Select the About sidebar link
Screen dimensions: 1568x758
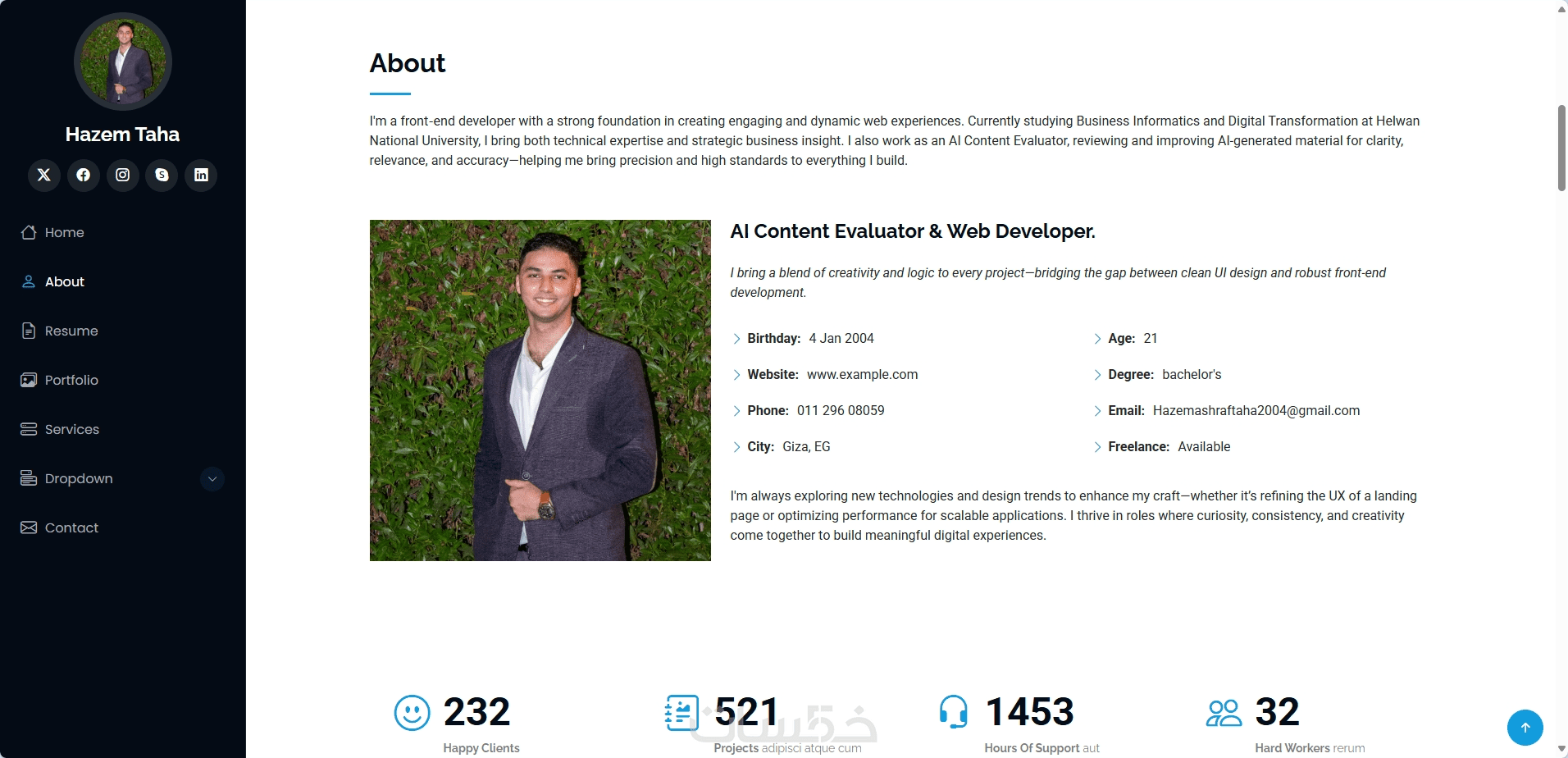(x=64, y=282)
